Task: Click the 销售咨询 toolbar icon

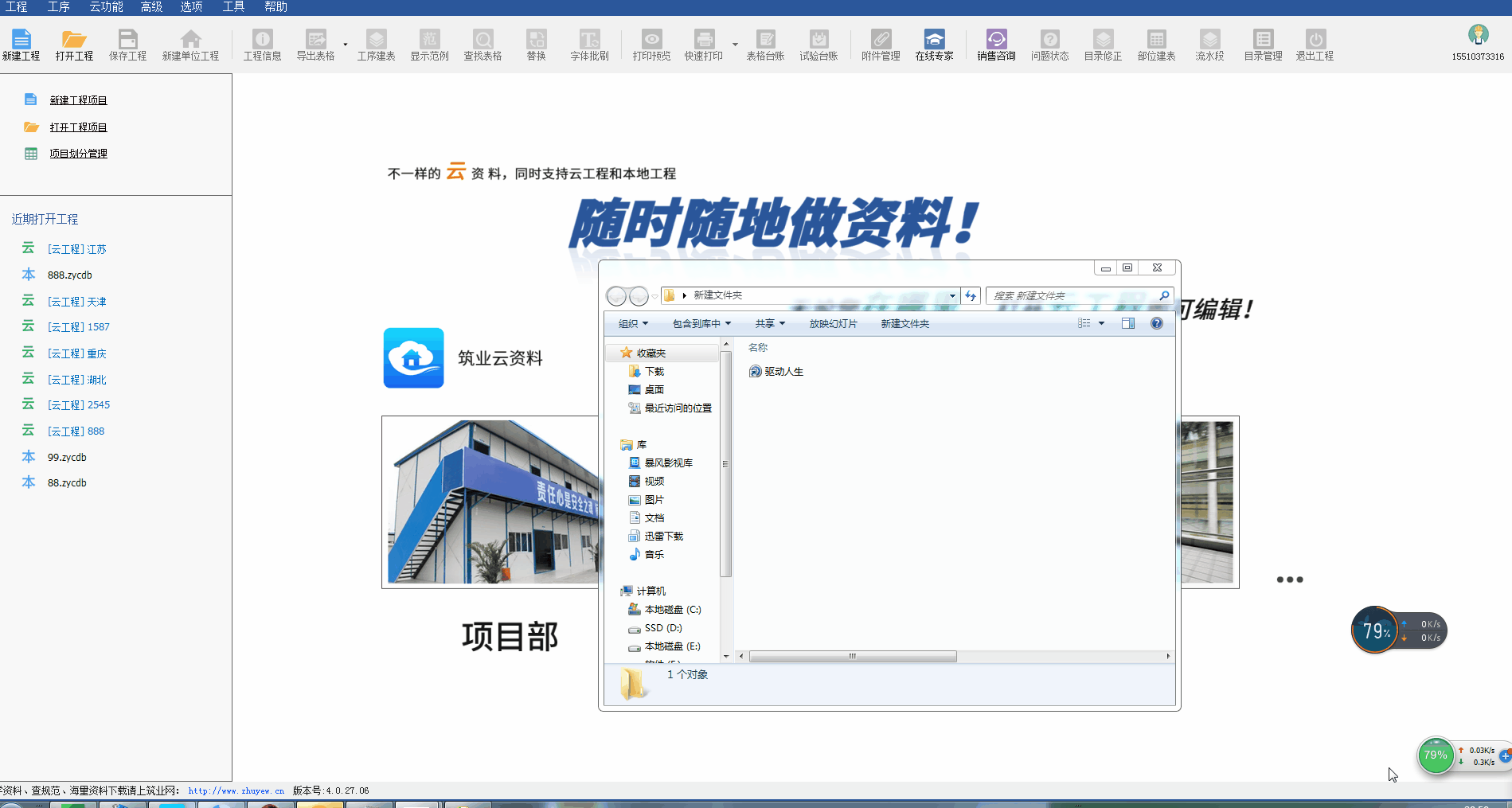Action: pyautogui.click(x=996, y=45)
